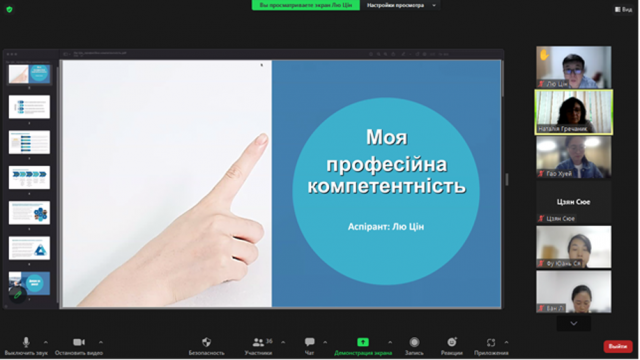Click Демонстрация экрана share screen button

[363, 347]
